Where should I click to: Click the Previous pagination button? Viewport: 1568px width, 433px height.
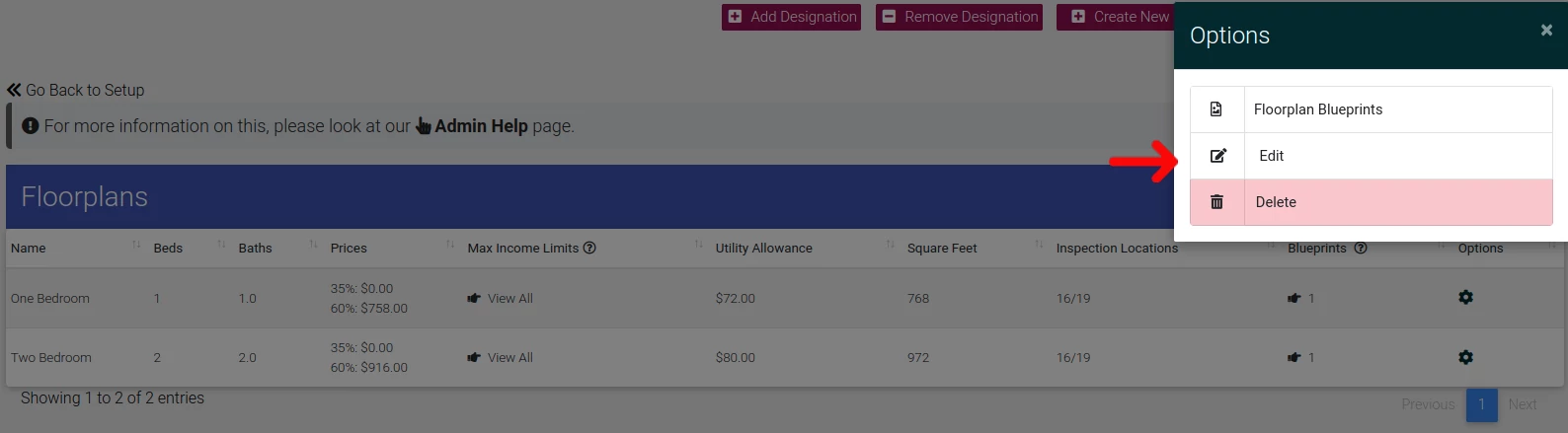click(1428, 404)
